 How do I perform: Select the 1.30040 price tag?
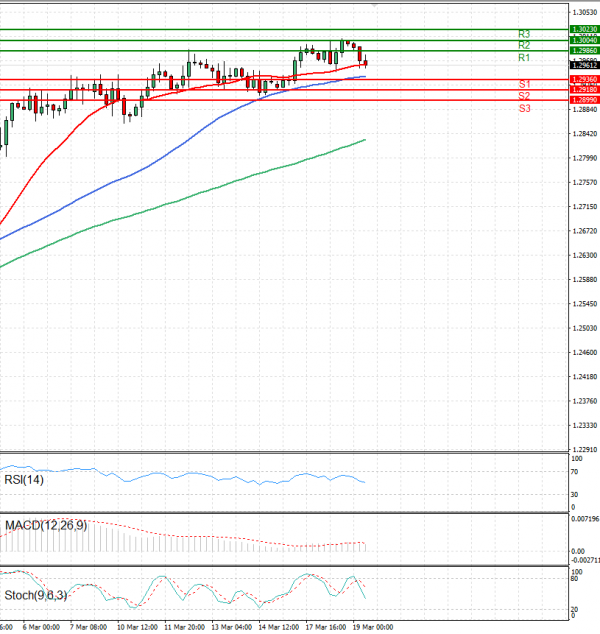(585, 40)
